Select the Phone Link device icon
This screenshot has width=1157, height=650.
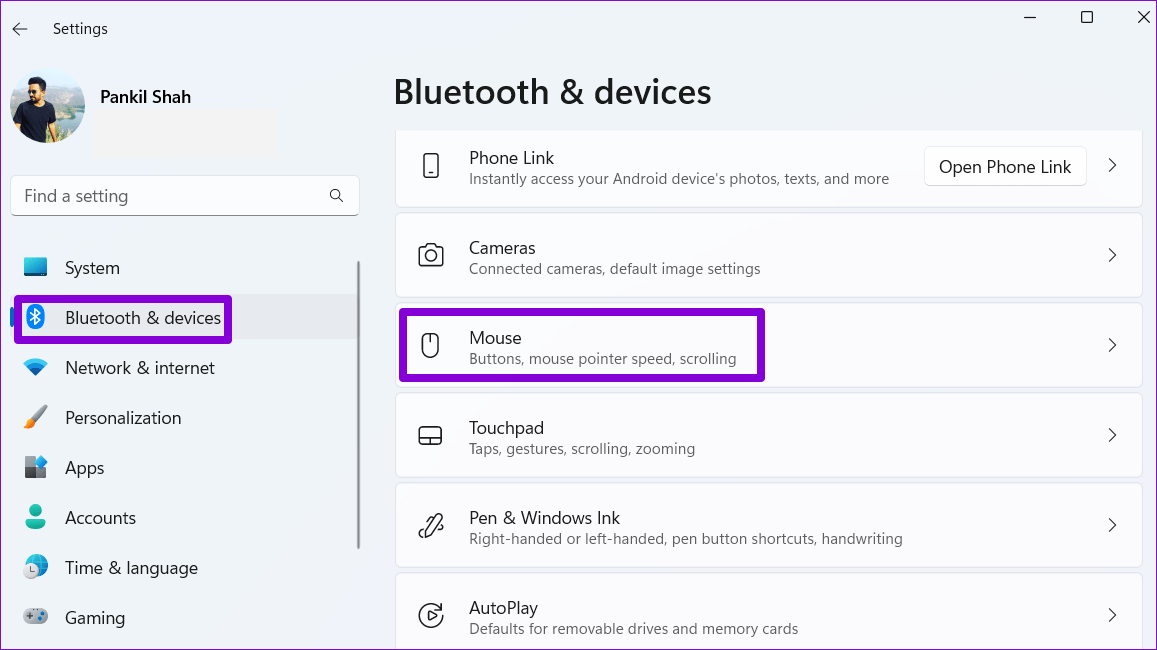431,166
